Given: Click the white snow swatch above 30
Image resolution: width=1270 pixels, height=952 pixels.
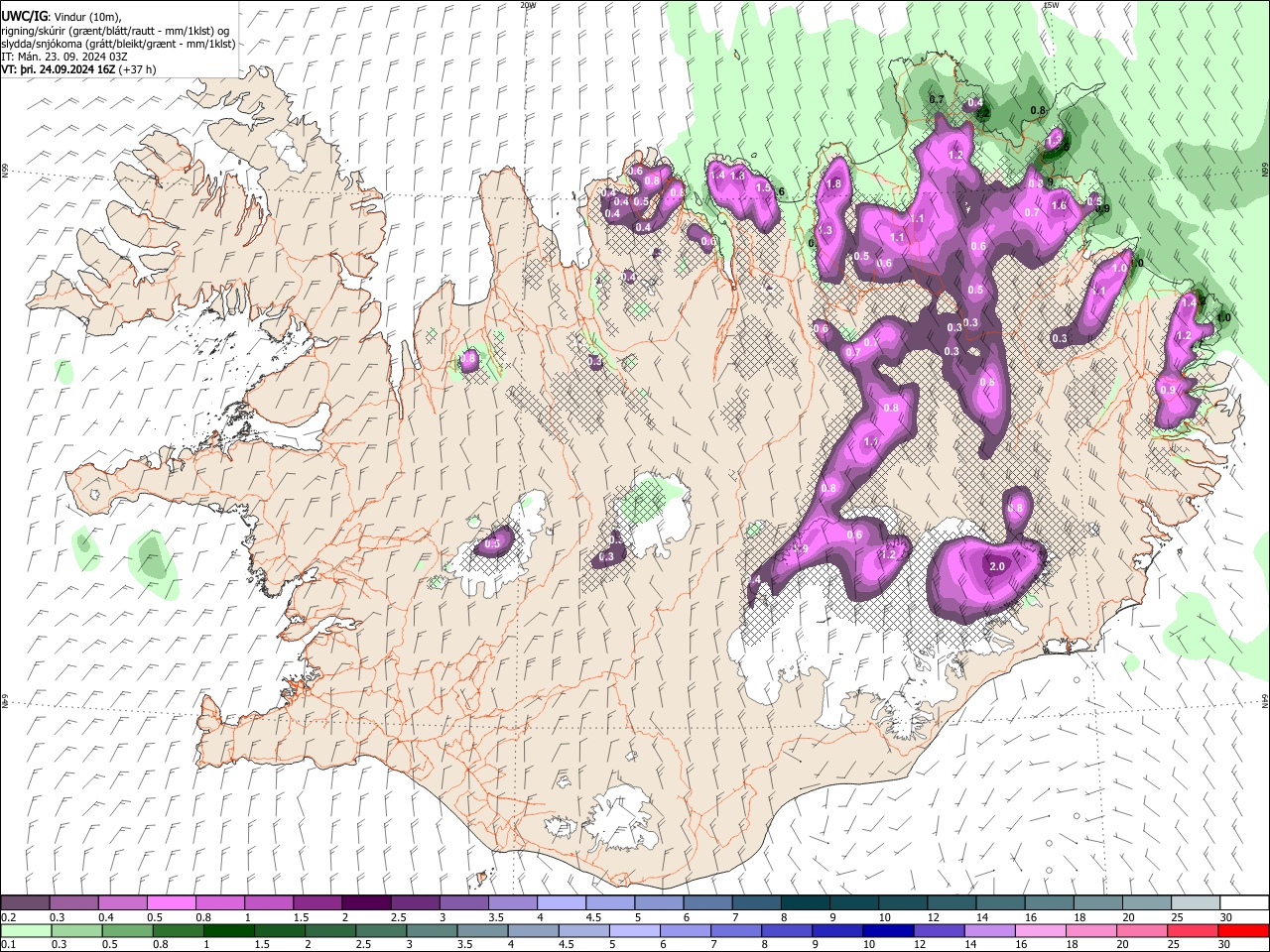Looking at the screenshot, I should point(1244,902).
